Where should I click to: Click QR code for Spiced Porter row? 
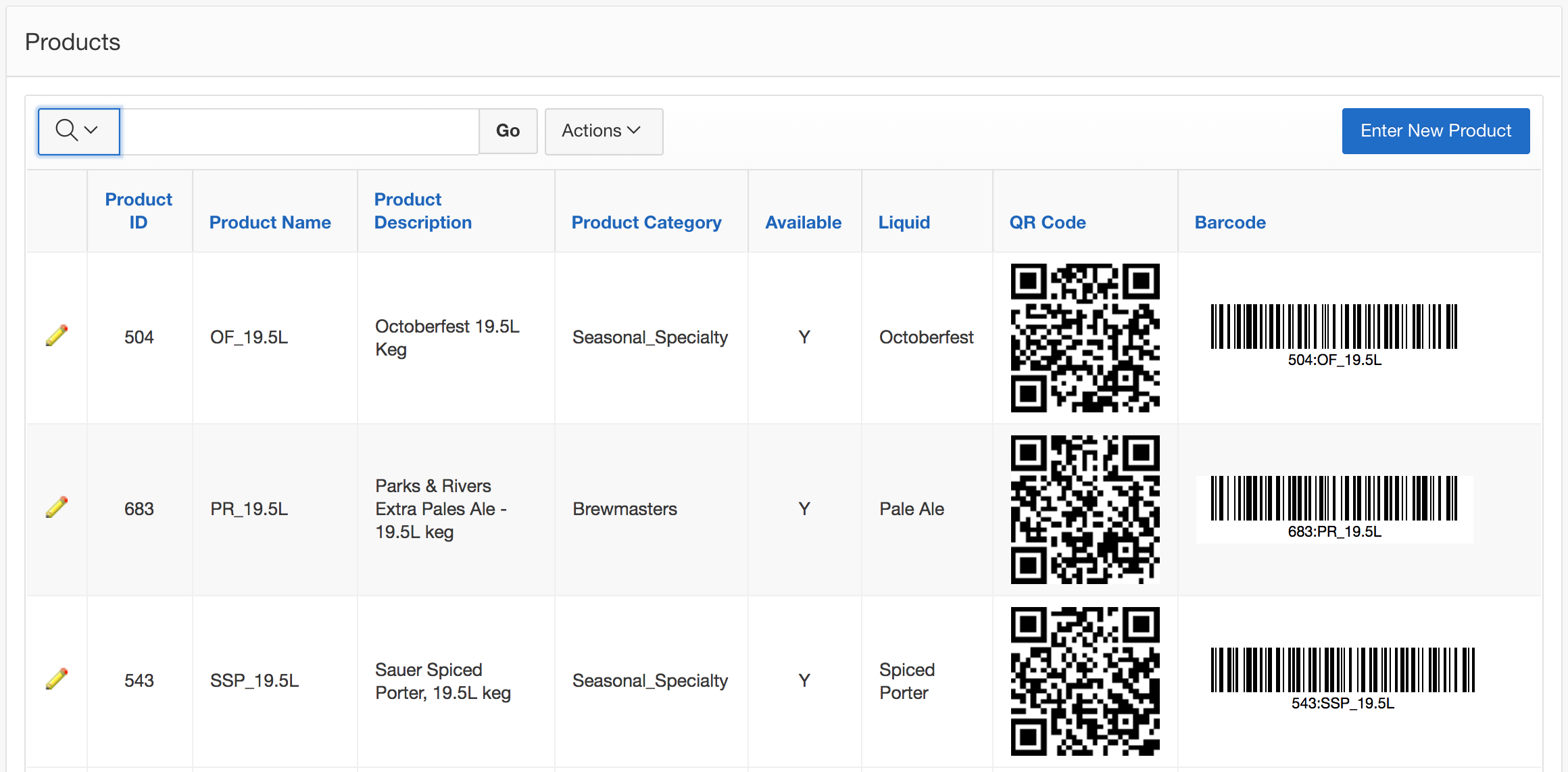pos(1085,681)
